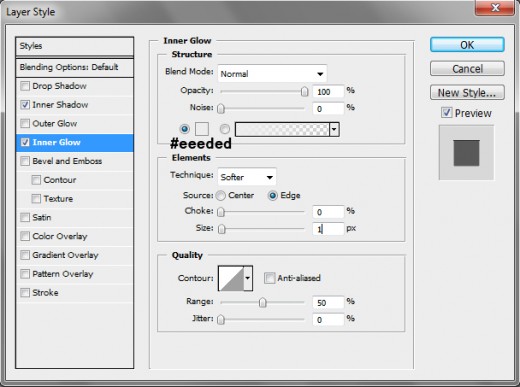The width and height of the screenshot is (520, 387).
Task: Click the style preview square
Action: tap(466, 153)
